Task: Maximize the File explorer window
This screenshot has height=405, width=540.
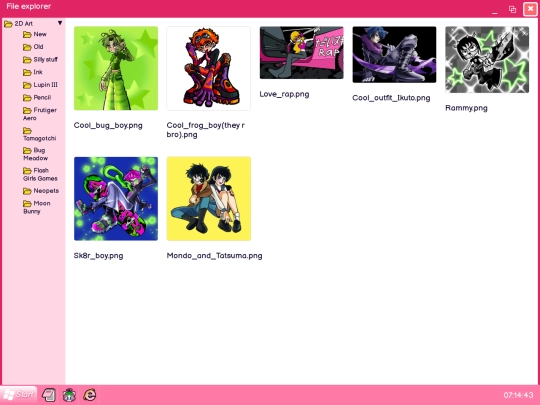Action: pyautogui.click(x=512, y=9)
